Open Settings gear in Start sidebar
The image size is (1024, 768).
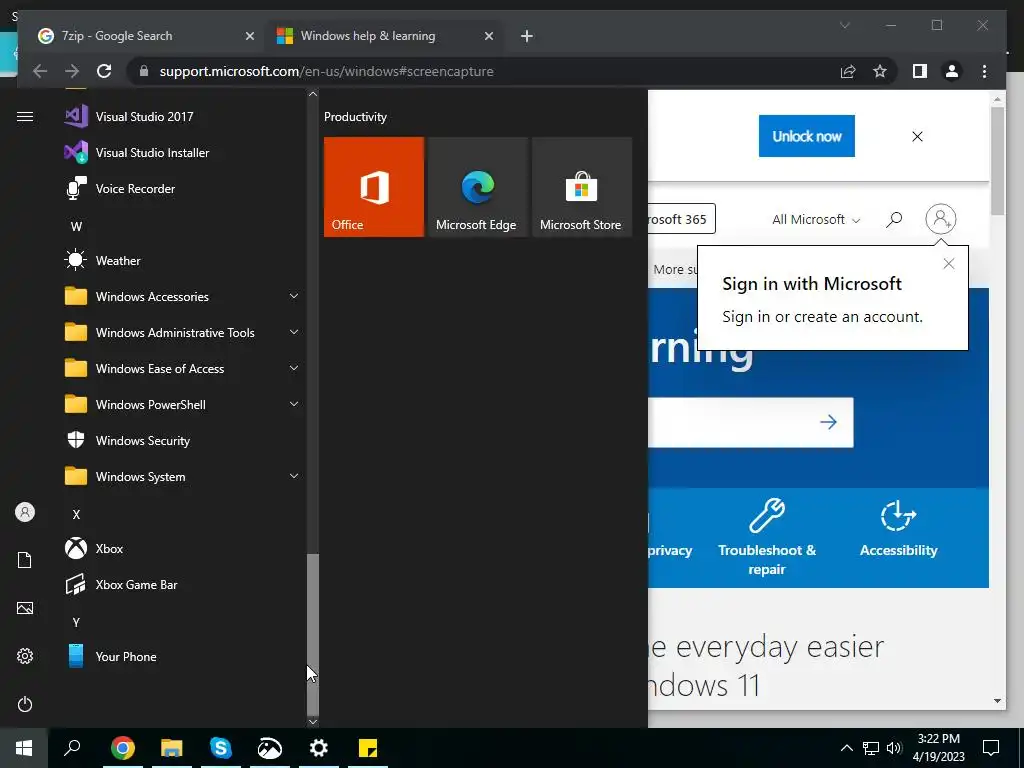25,656
